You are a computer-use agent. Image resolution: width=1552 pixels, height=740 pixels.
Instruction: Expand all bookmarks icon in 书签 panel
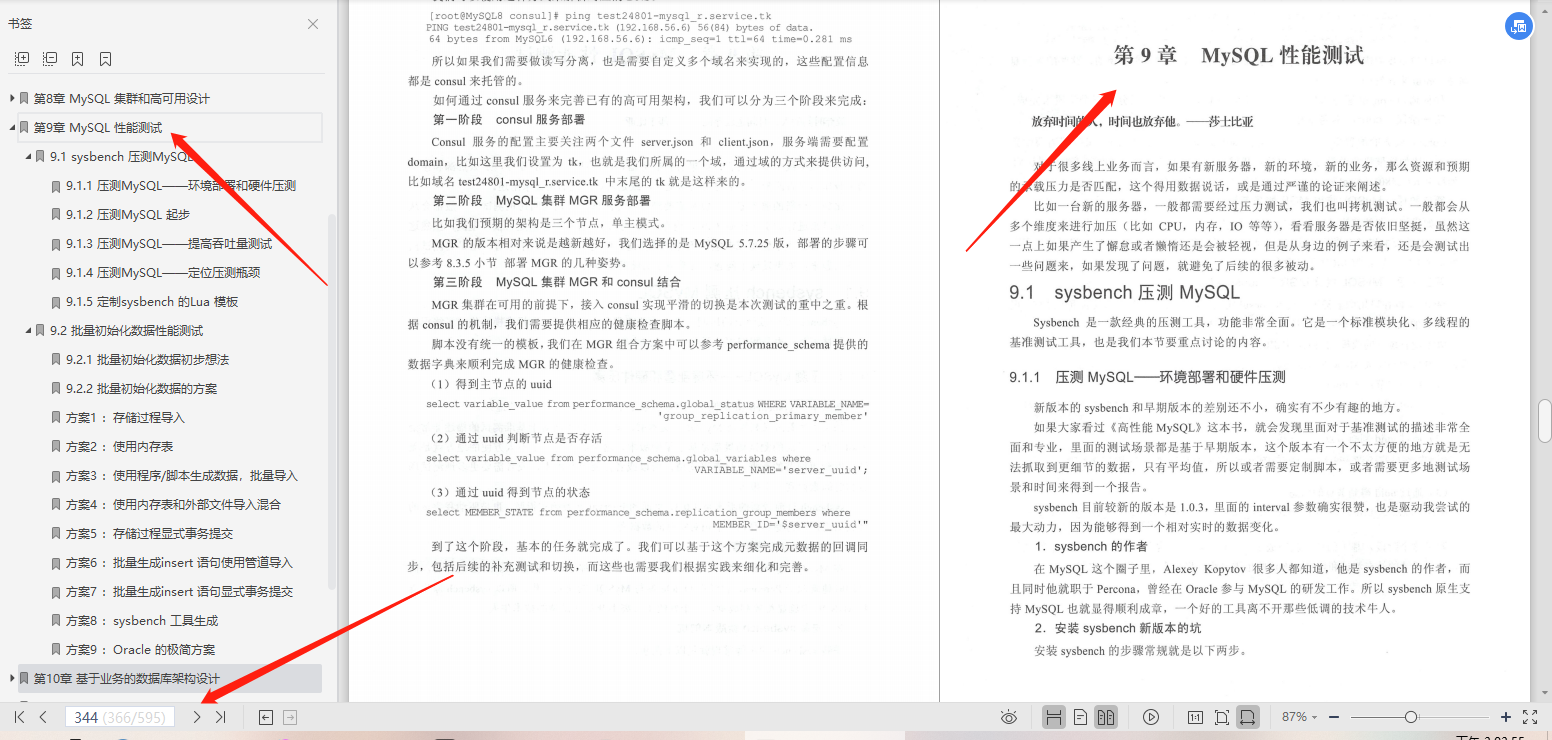[22, 59]
